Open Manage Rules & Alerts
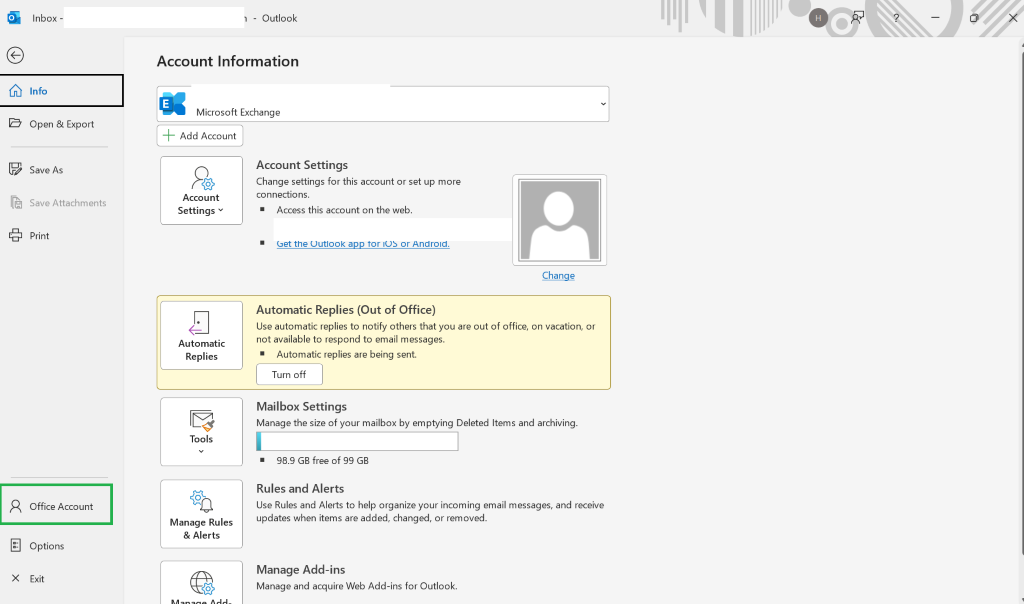The height and width of the screenshot is (604, 1024). (x=201, y=514)
